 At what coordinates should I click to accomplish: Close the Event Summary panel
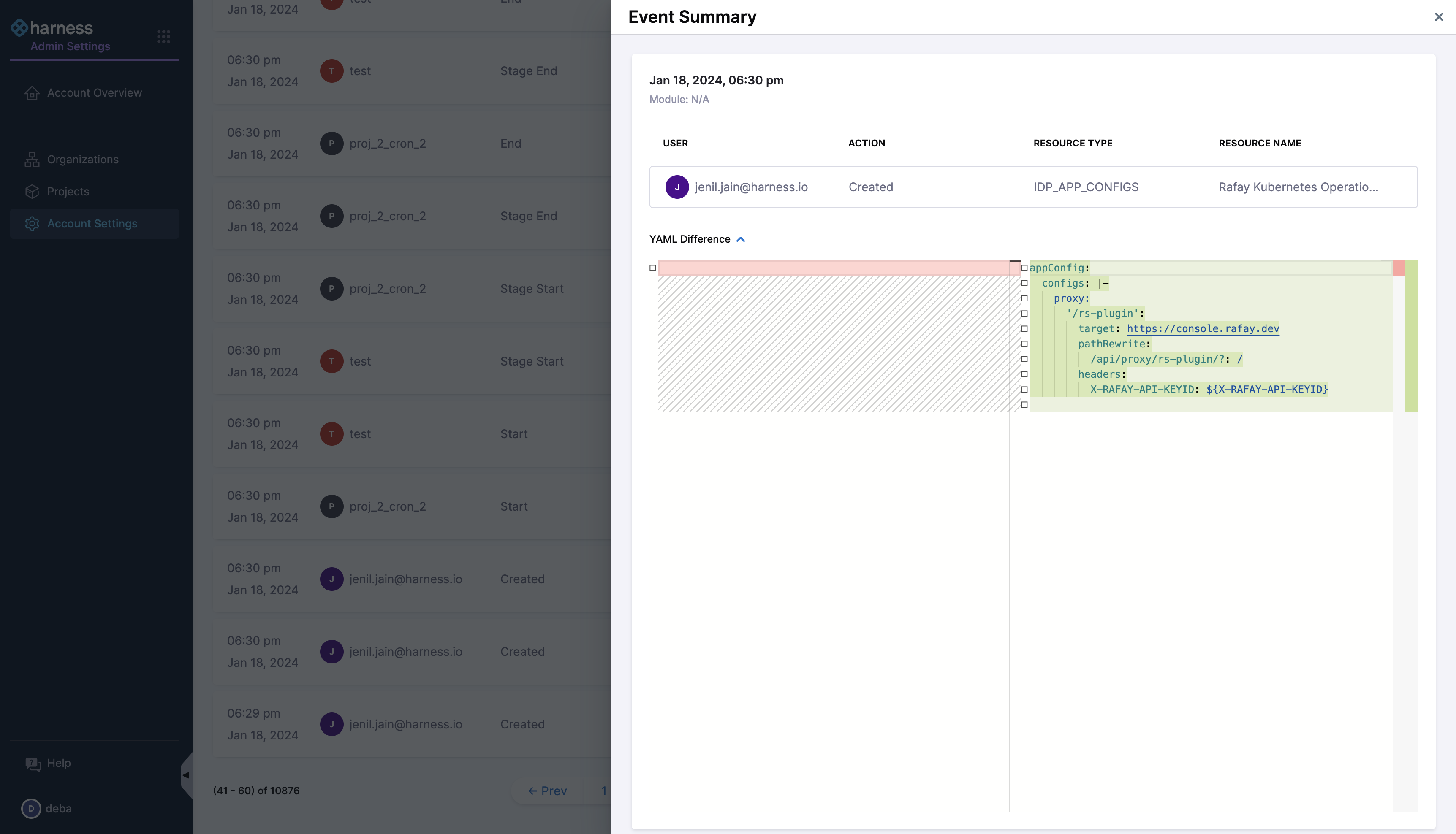click(1438, 17)
